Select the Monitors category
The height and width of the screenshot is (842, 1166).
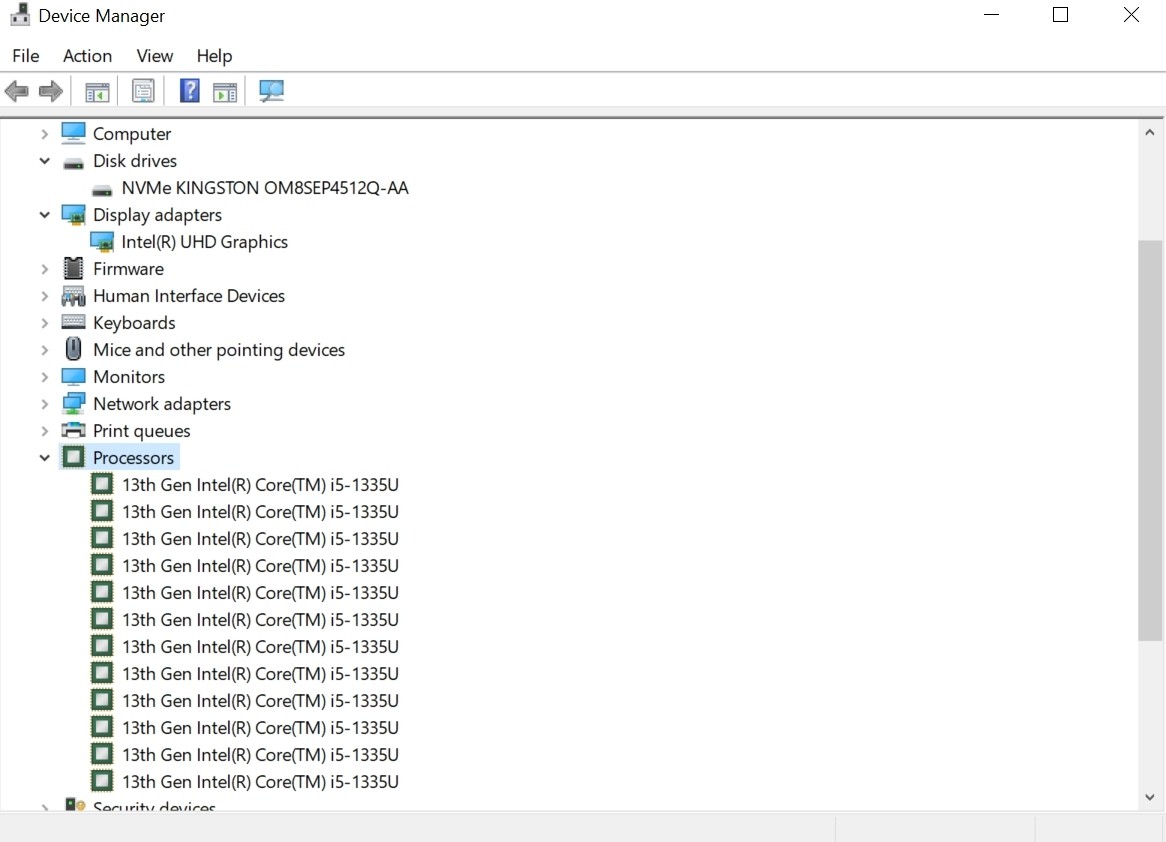pyautogui.click(x=129, y=376)
